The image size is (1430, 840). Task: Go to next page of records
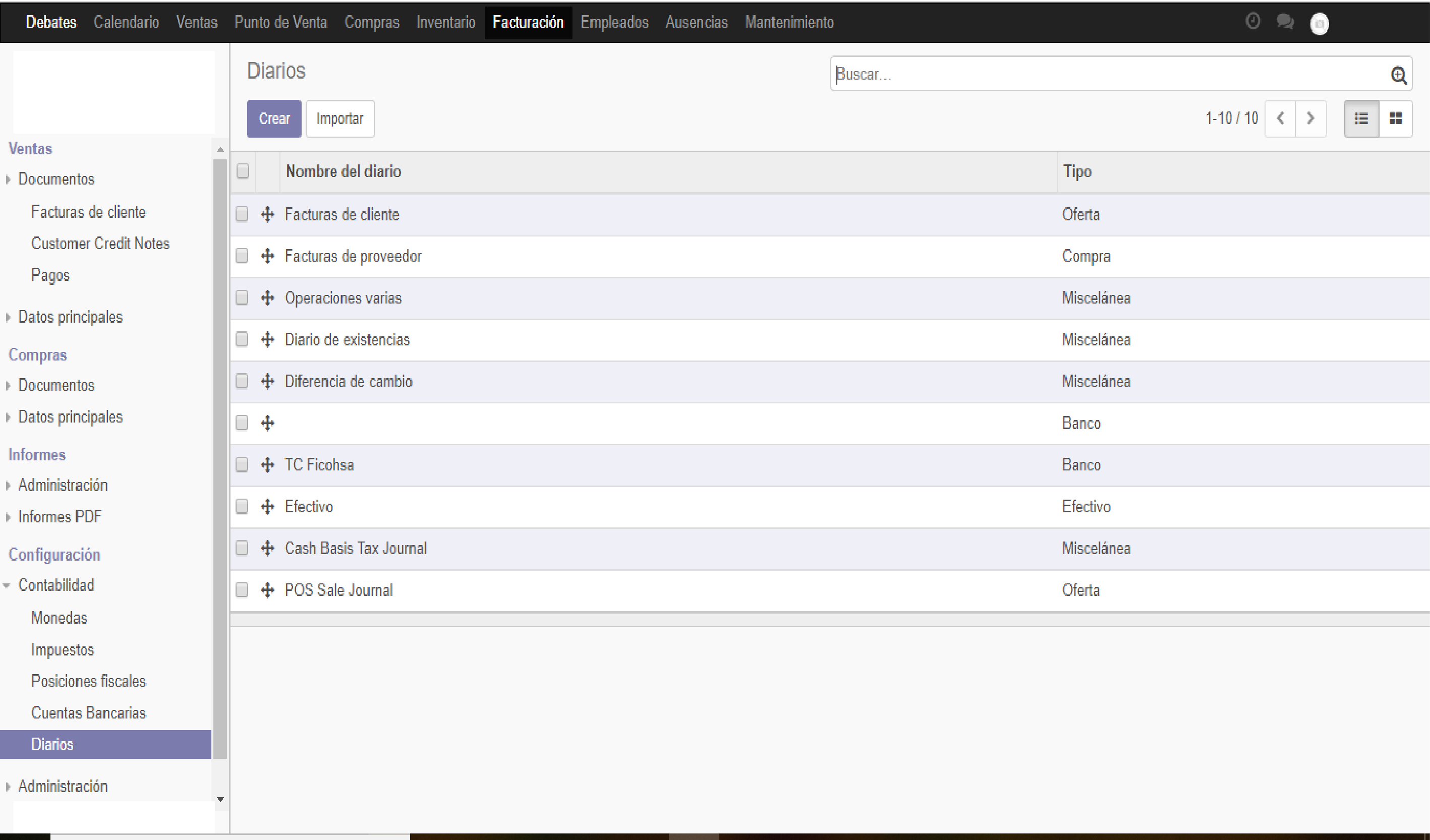click(1311, 118)
